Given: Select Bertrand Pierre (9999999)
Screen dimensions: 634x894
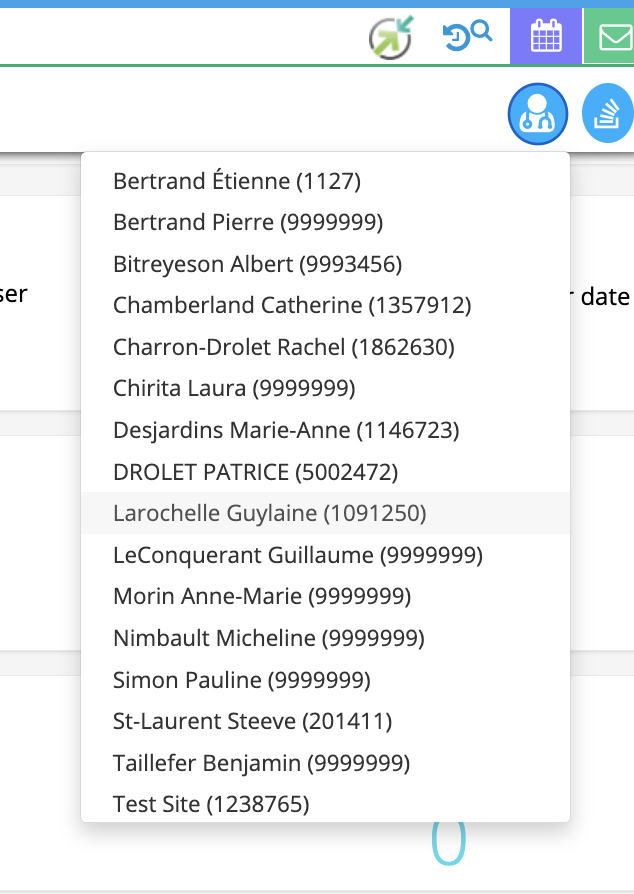Looking at the screenshot, I should (326, 222).
